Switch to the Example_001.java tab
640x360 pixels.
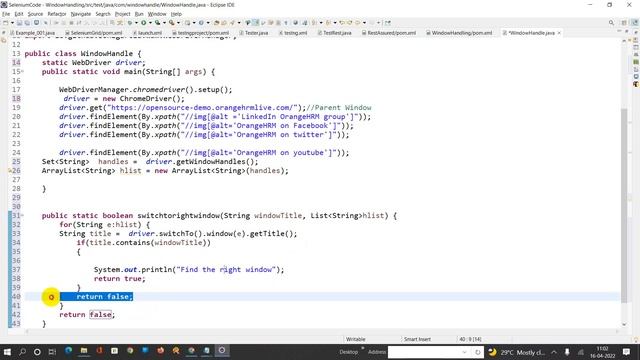[x=33, y=33]
